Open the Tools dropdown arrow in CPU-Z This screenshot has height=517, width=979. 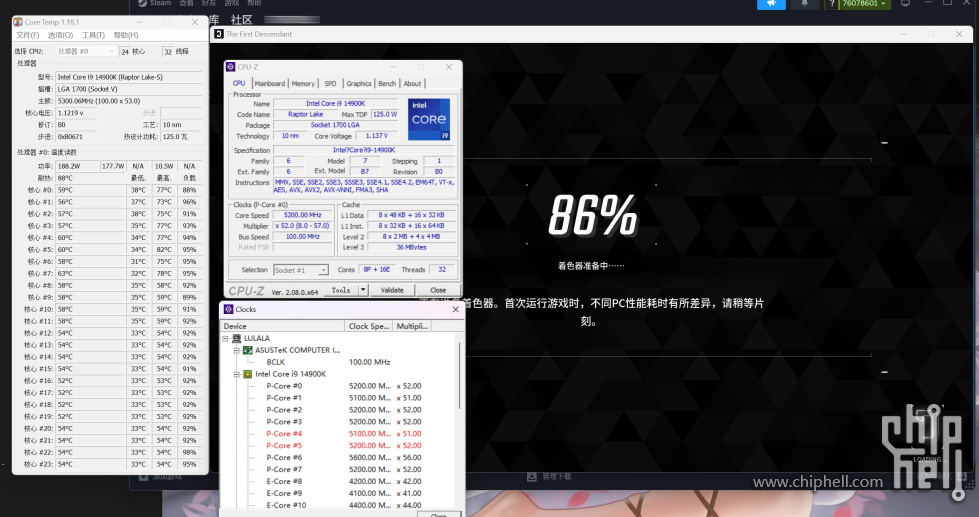pyautogui.click(x=363, y=290)
